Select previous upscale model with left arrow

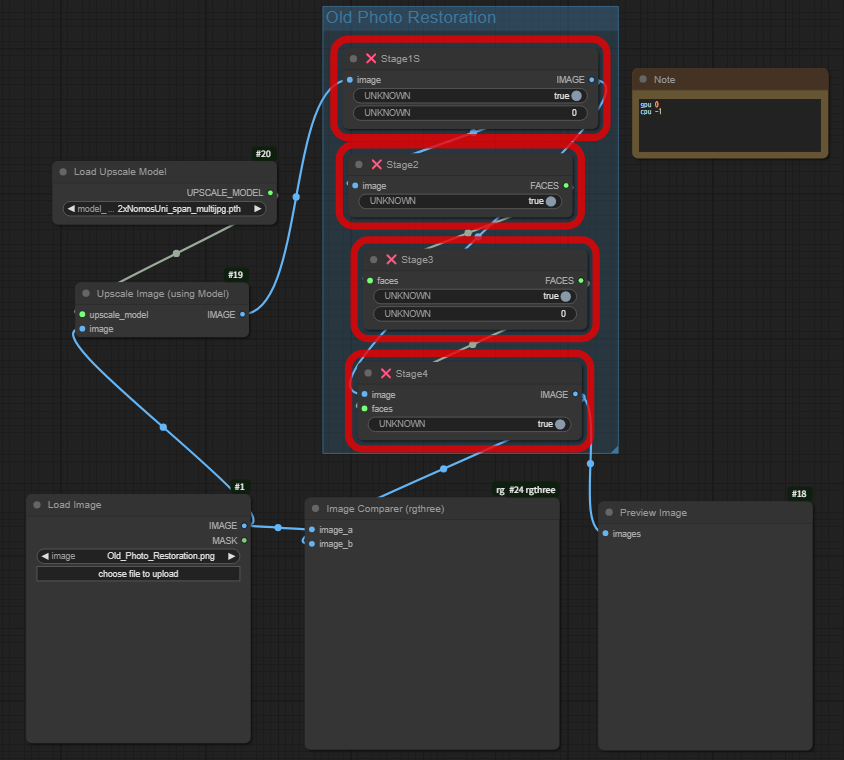71,209
